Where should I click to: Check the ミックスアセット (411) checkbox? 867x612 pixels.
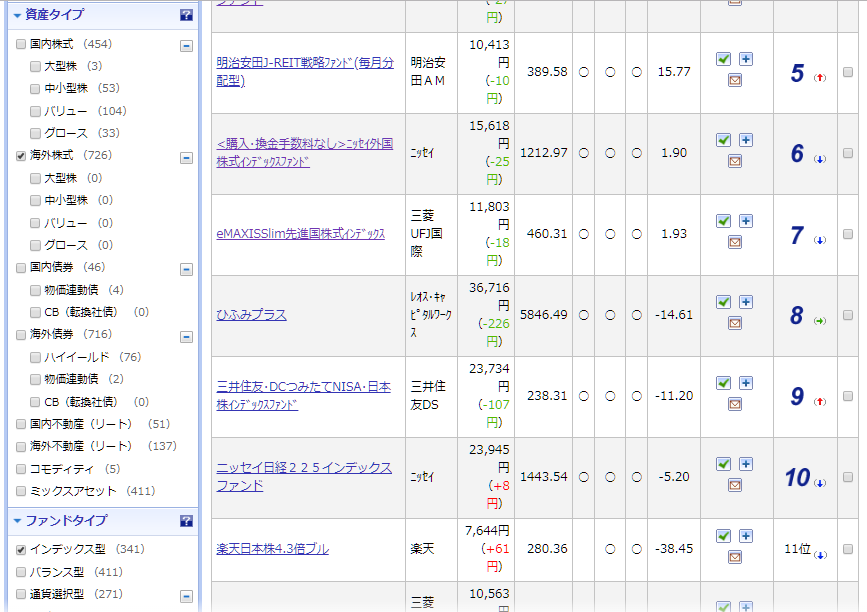(x=21, y=491)
